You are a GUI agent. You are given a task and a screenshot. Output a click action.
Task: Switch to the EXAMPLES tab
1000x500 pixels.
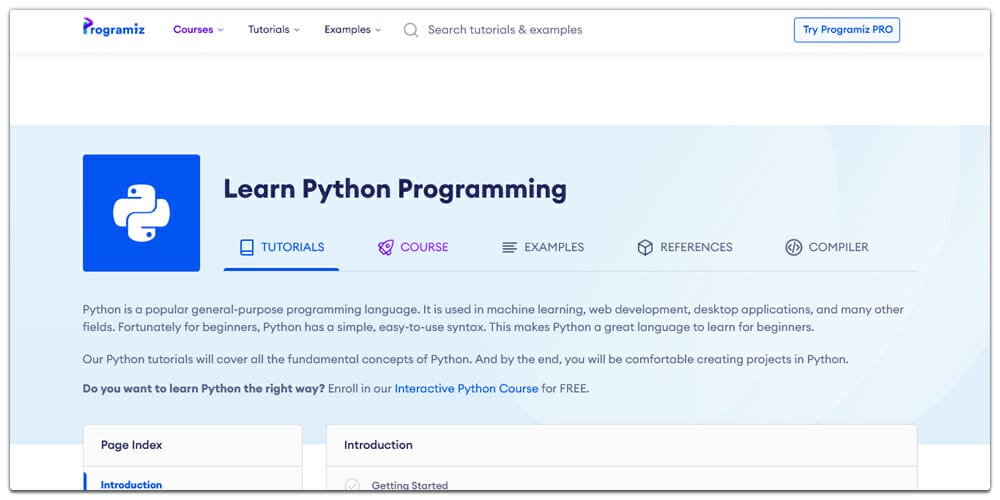click(553, 247)
